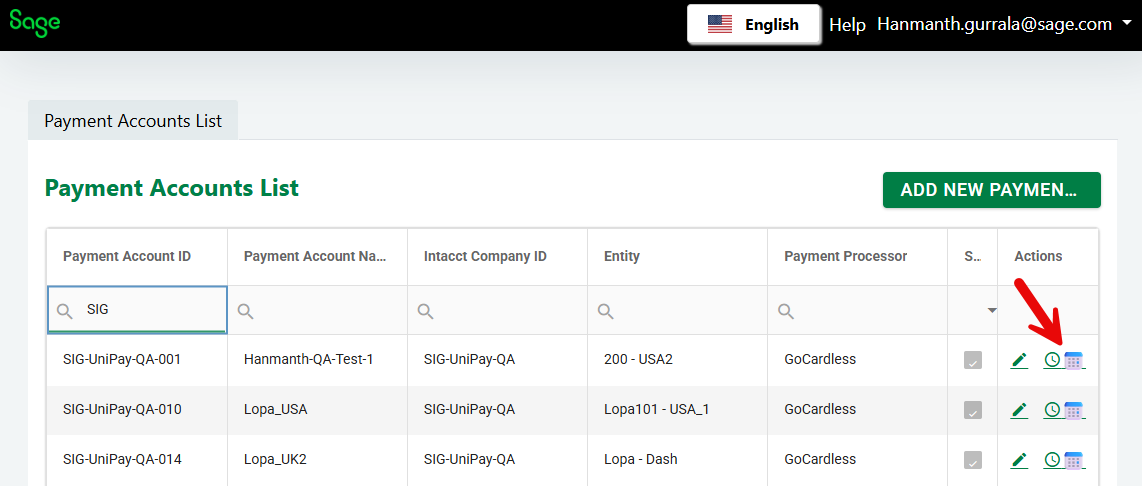This screenshot has width=1142, height=486.
Task: Click SIG-UniPay-QA company in Lopa_USA row
Action: 469,409
